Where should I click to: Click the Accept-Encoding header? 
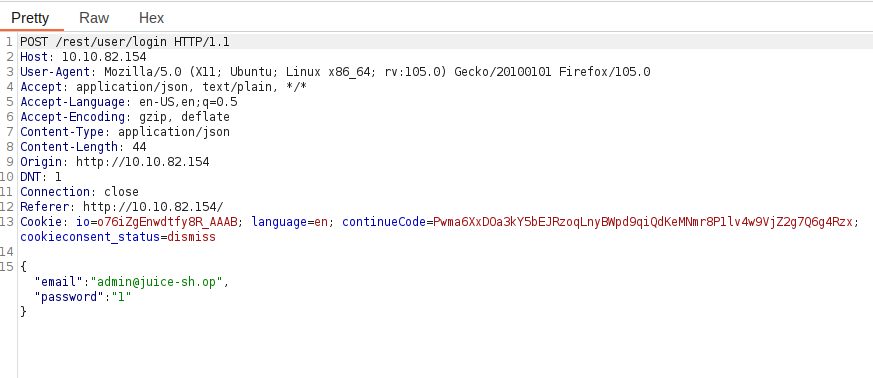click(x=125, y=117)
